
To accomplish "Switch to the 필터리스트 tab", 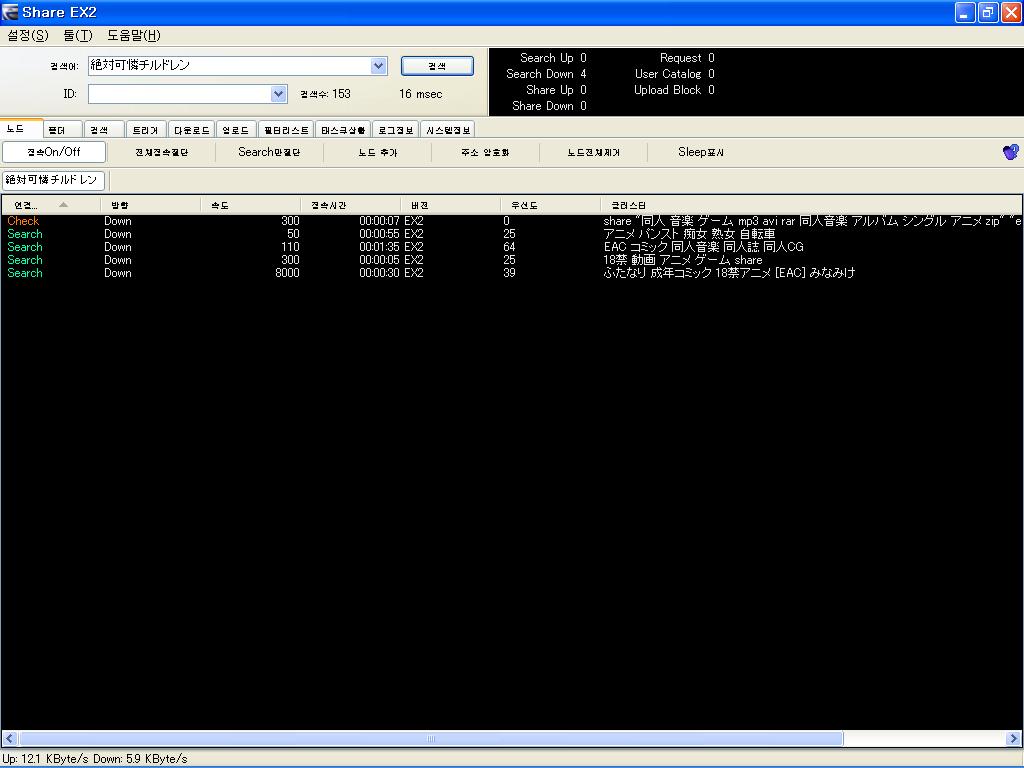I will (x=286, y=130).
